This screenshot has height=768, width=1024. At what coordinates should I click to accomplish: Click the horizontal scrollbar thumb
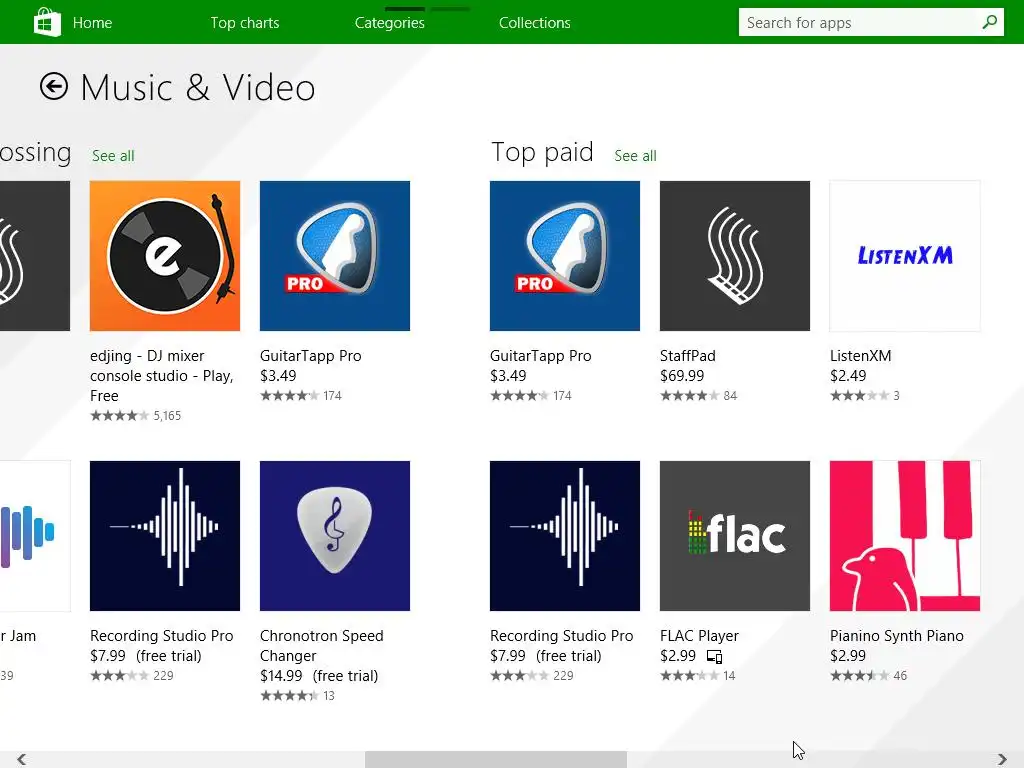(495, 760)
